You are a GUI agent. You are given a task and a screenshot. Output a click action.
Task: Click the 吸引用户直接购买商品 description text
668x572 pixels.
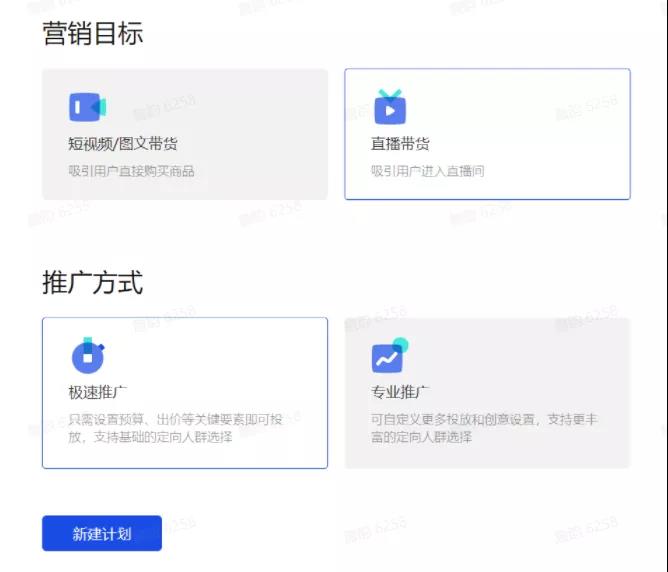(x=132, y=171)
